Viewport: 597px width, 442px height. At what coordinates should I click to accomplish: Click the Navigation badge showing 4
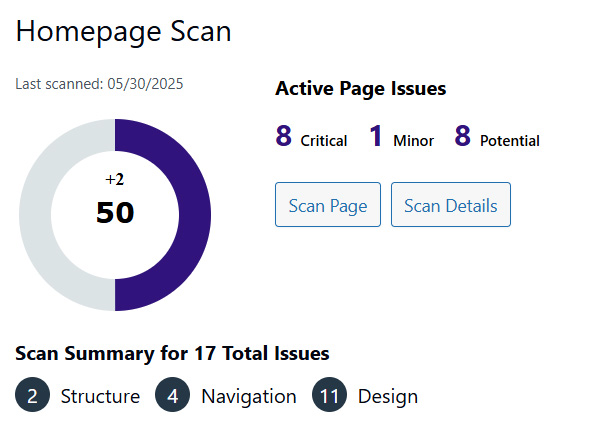[x=172, y=395]
